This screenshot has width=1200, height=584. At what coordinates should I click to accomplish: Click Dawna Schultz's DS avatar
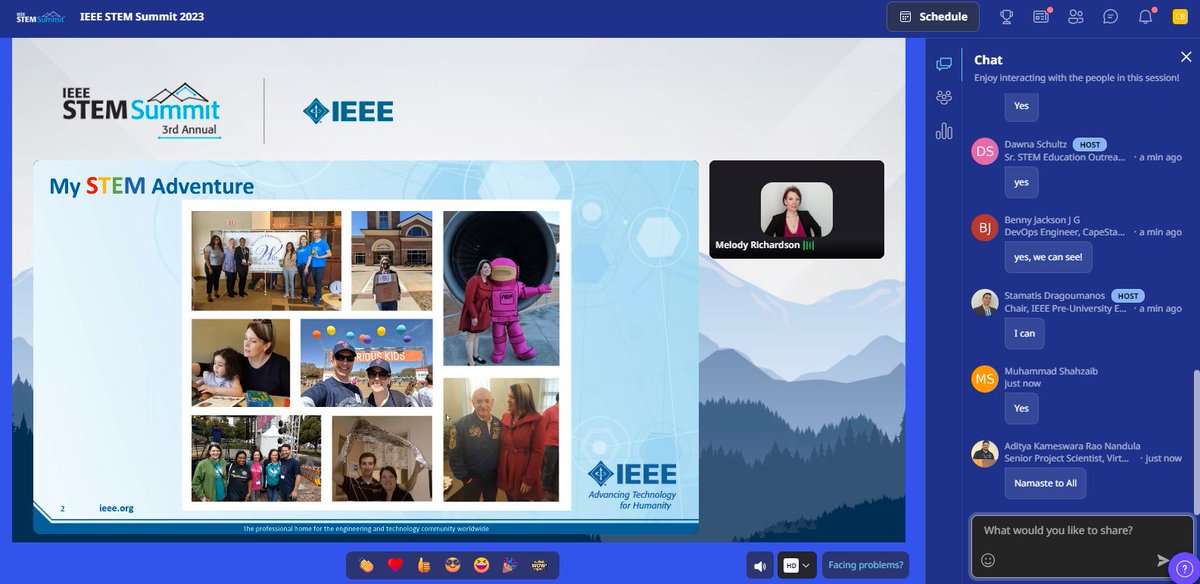tap(985, 151)
